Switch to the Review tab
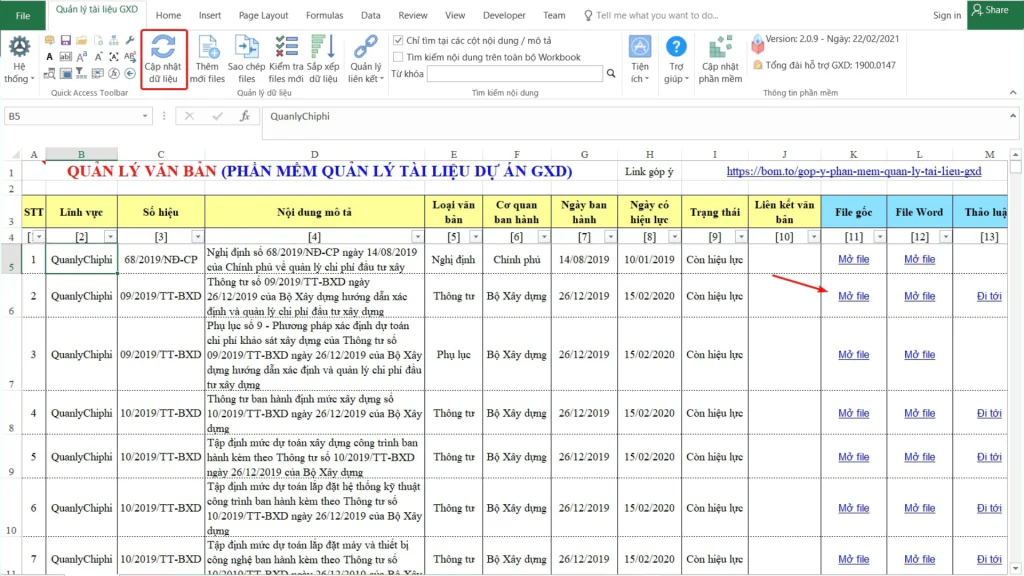Viewport: 1024px width, 576px height. pyautogui.click(x=413, y=15)
